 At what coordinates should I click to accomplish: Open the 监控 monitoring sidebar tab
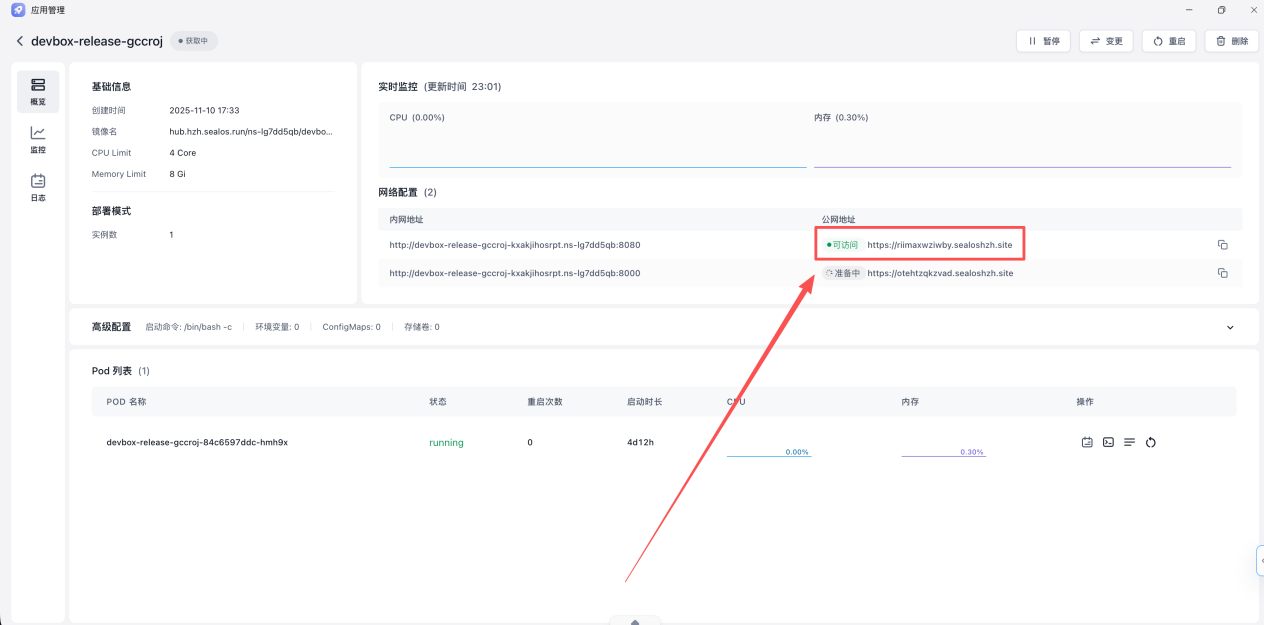click(38, 139)
